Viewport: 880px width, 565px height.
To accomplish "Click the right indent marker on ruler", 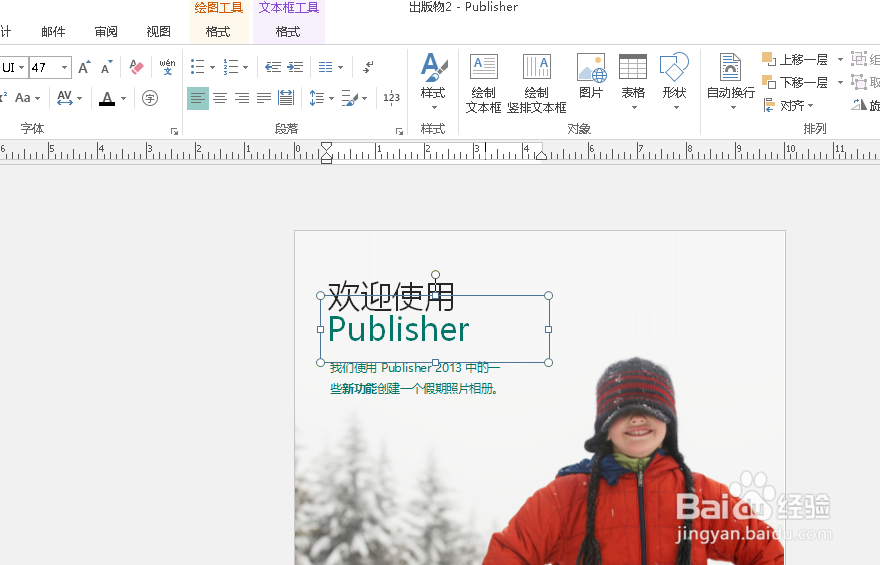I will click(x=541, y=155).
